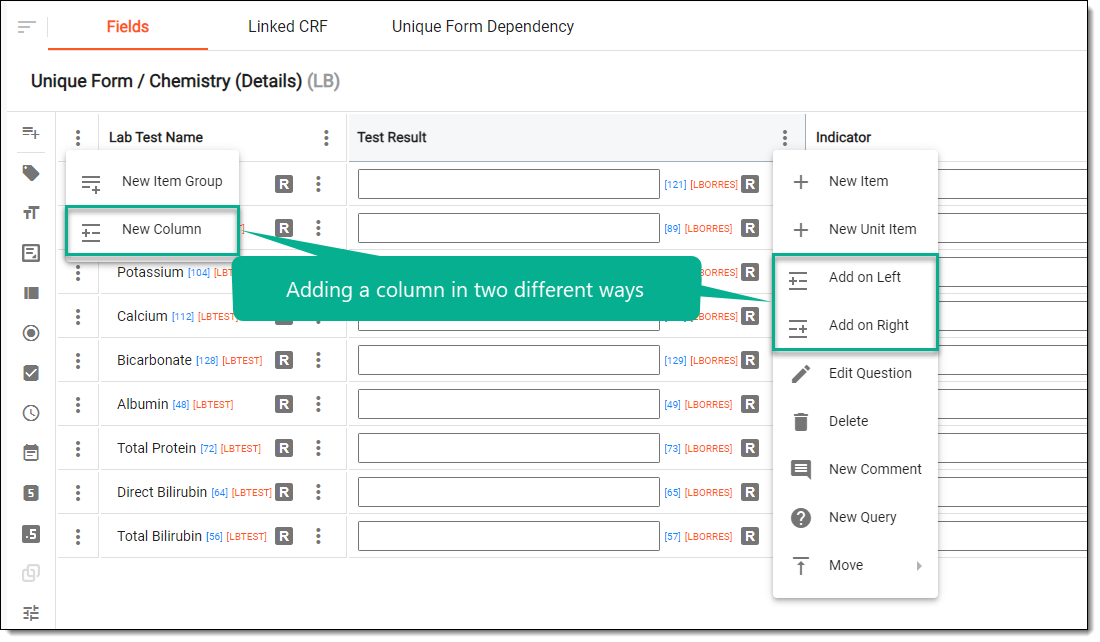Choose New Item Group from menu
The height and width of the screenshot is (642, 1100).
(x=152, y=182)
